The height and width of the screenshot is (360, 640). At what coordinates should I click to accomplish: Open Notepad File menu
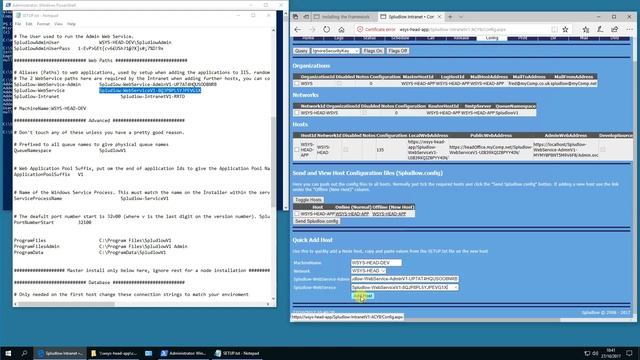(x=18, y=24)
